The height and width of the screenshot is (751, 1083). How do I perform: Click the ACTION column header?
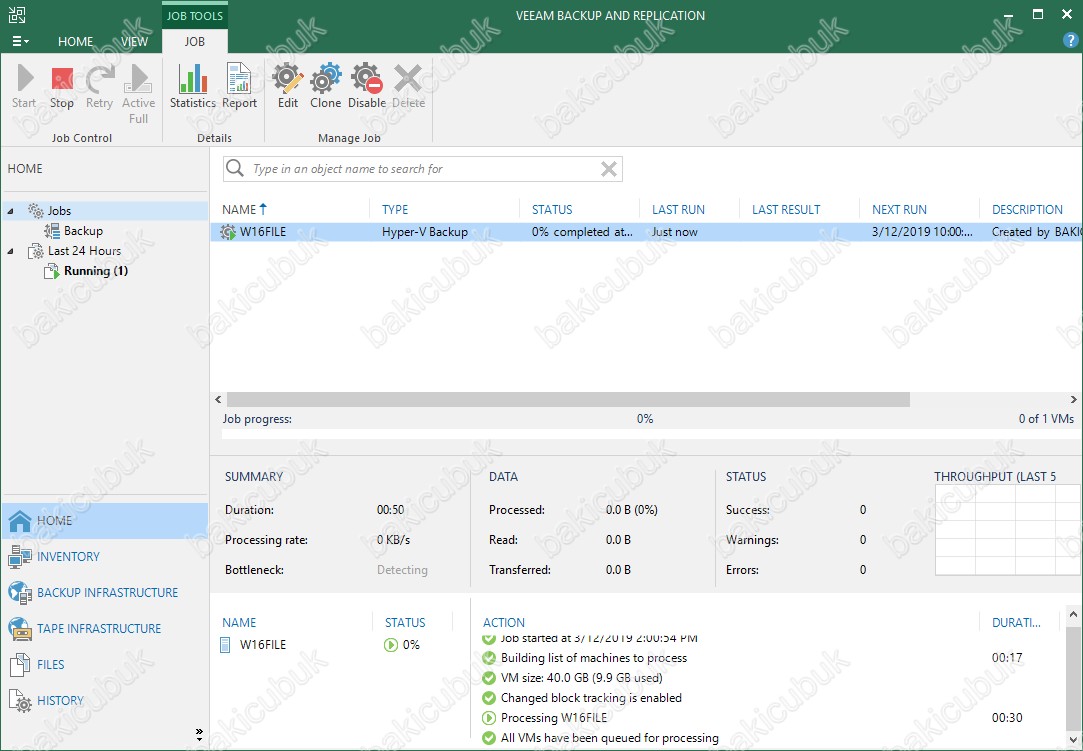pos(504,622)
